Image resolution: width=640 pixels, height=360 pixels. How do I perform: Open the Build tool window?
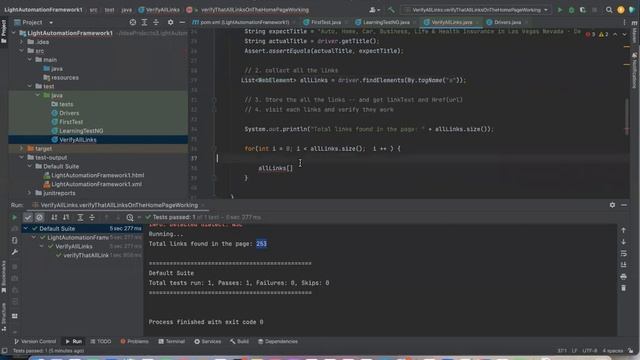[239, 341]
